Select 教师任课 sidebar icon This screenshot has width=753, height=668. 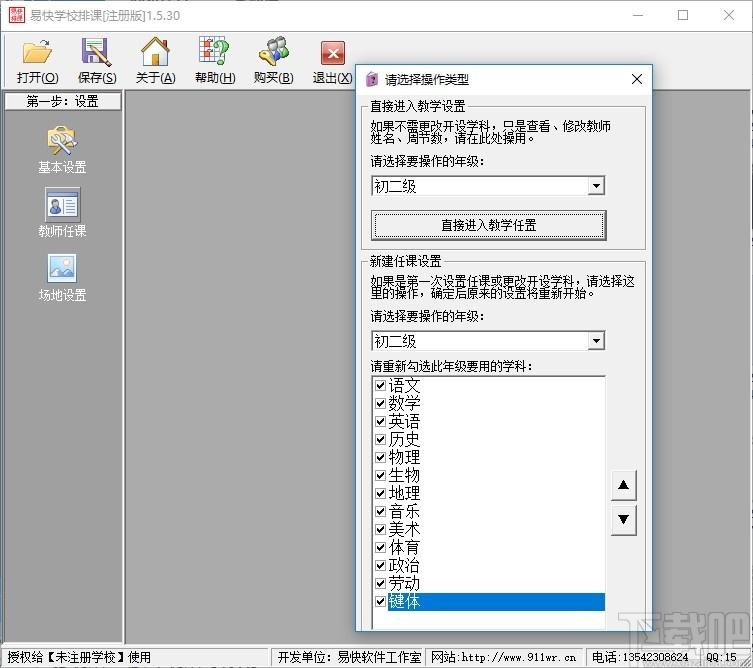pyautogui.click(x=62, y=206)
